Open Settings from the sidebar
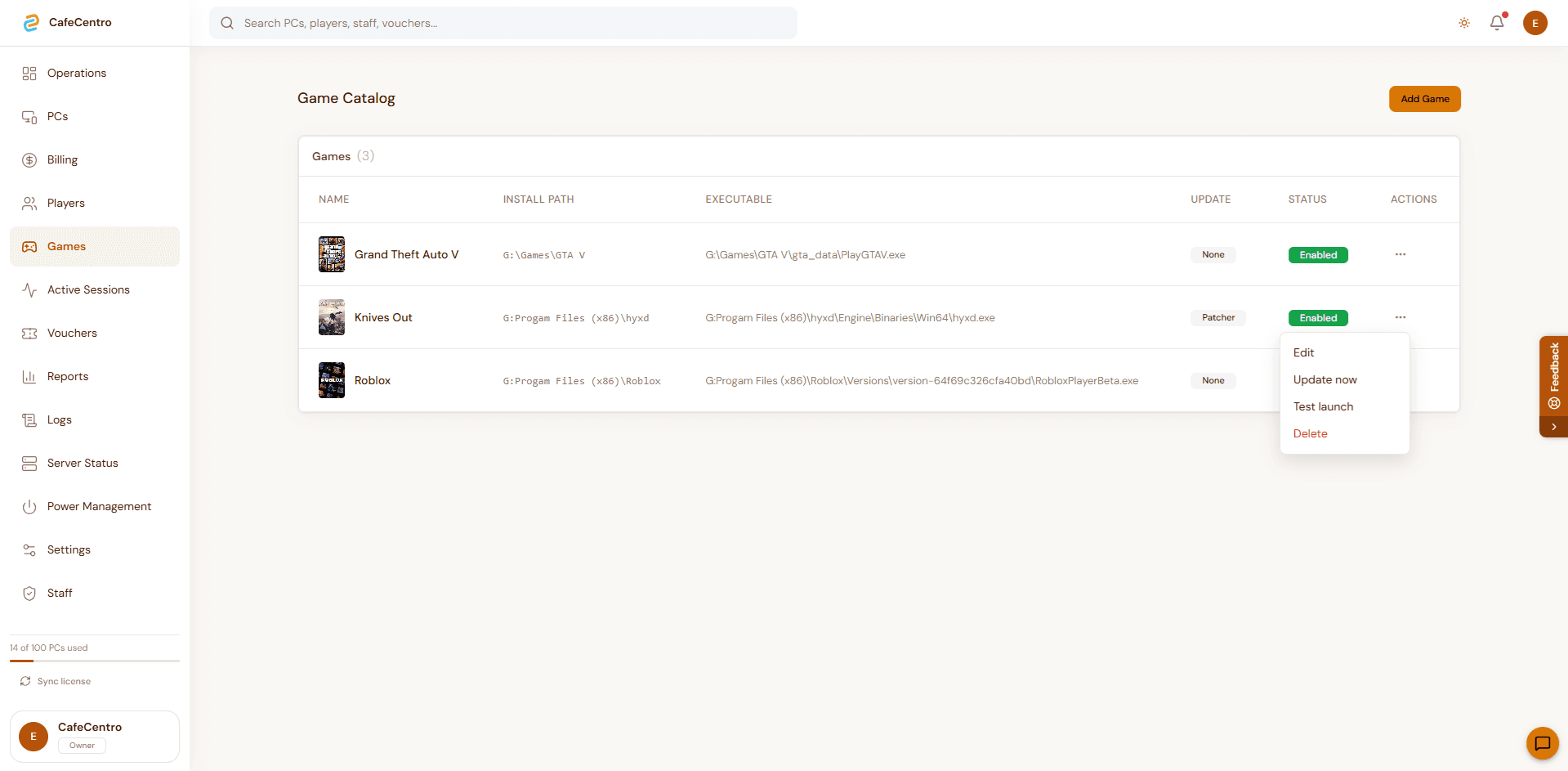Viewport: 1568px width, 771px height. [95, 550]
